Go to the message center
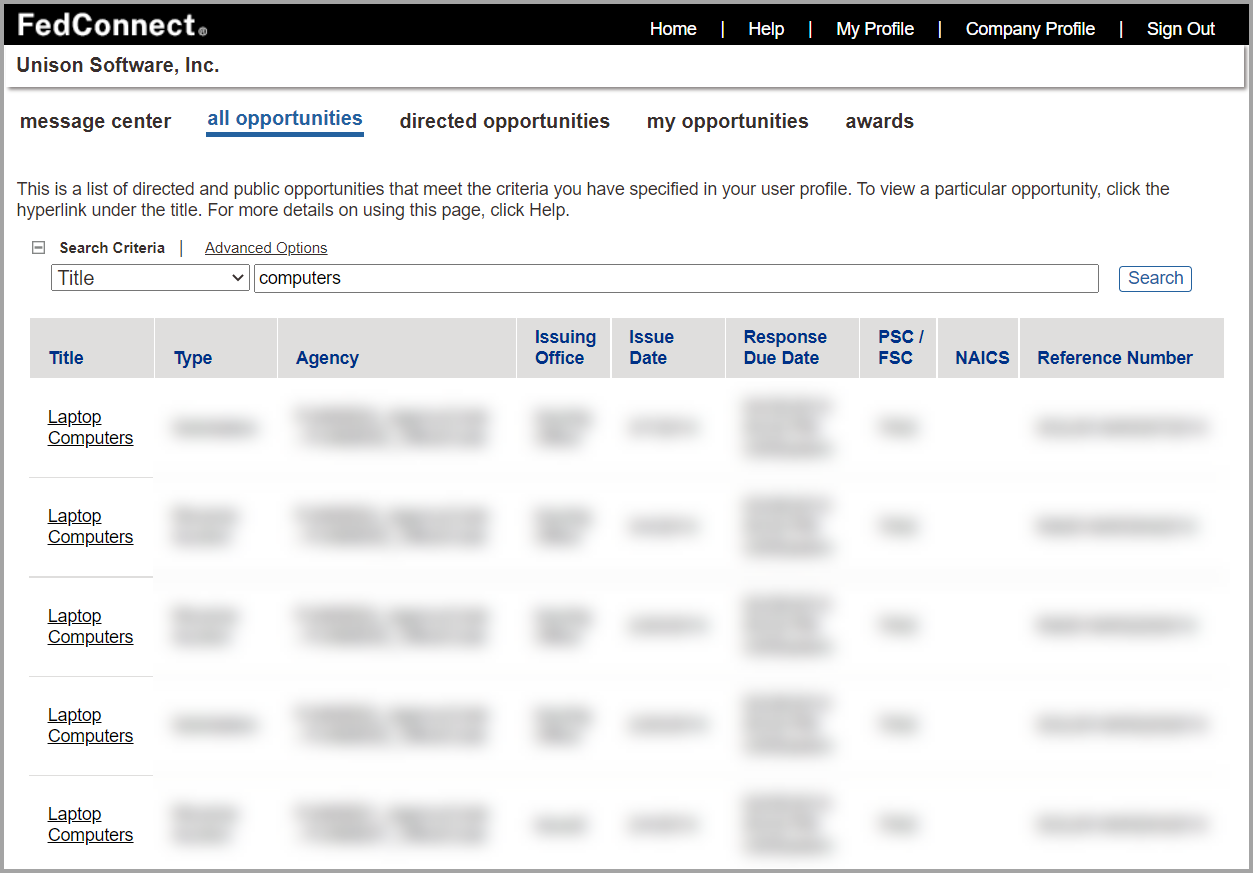The image size is (1253, 873). [95, 121]
